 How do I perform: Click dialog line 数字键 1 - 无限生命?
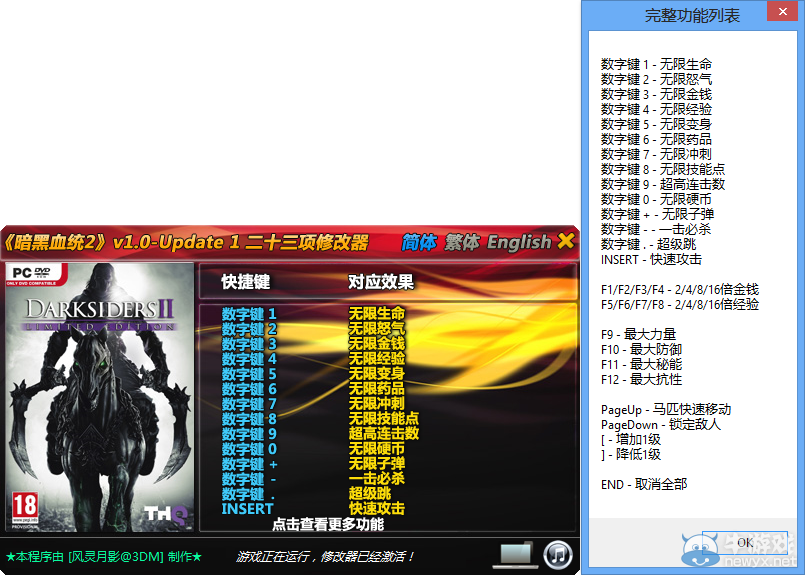pos(656,65)
